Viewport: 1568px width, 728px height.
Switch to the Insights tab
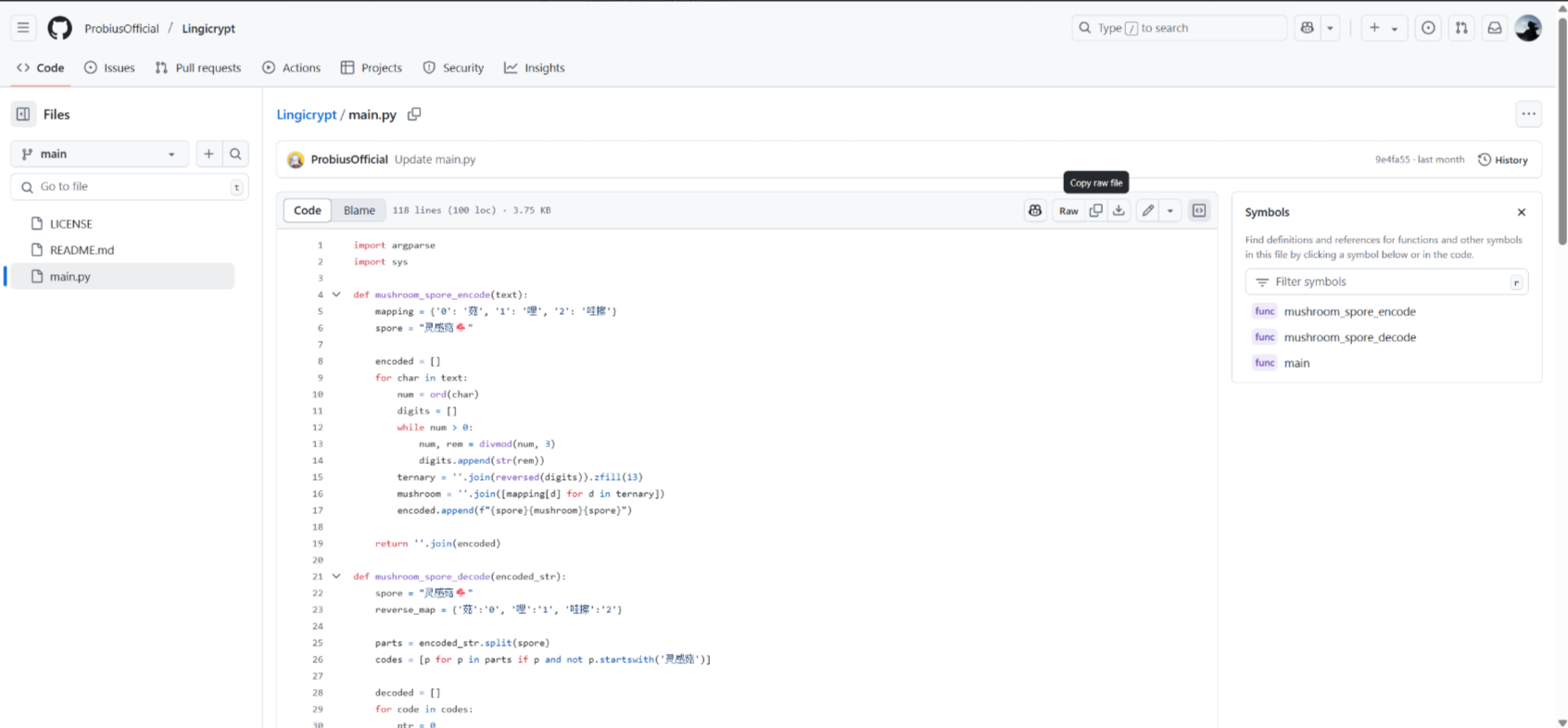(534, 68)
